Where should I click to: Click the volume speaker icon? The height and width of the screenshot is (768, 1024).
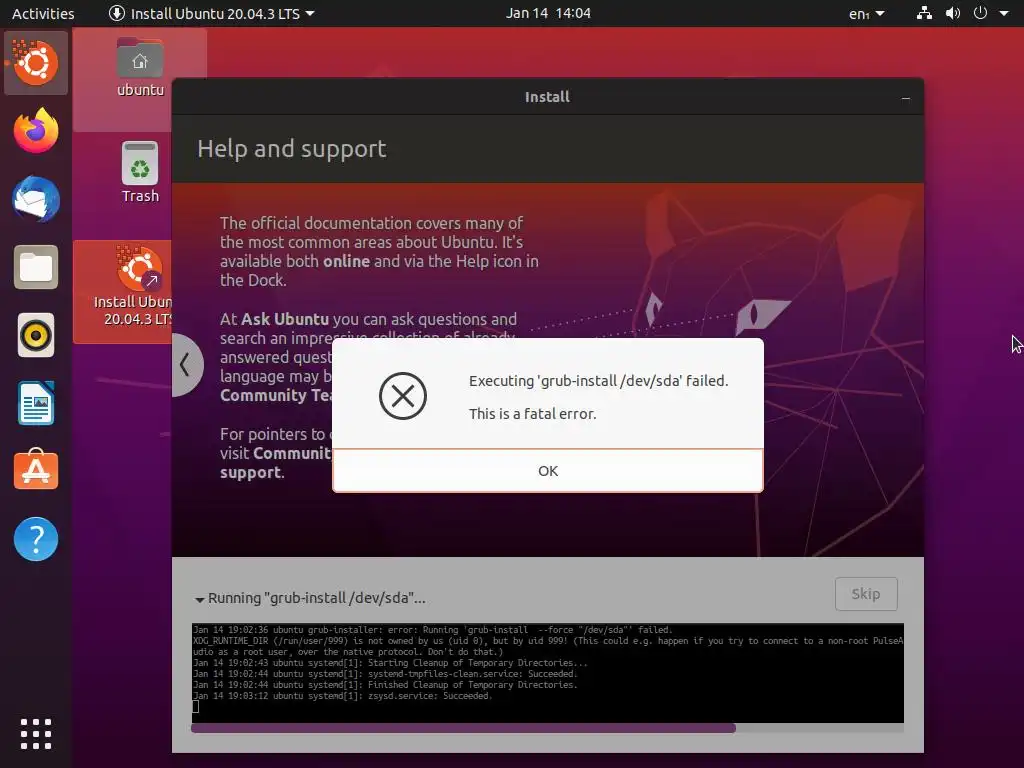click(953, 13)
